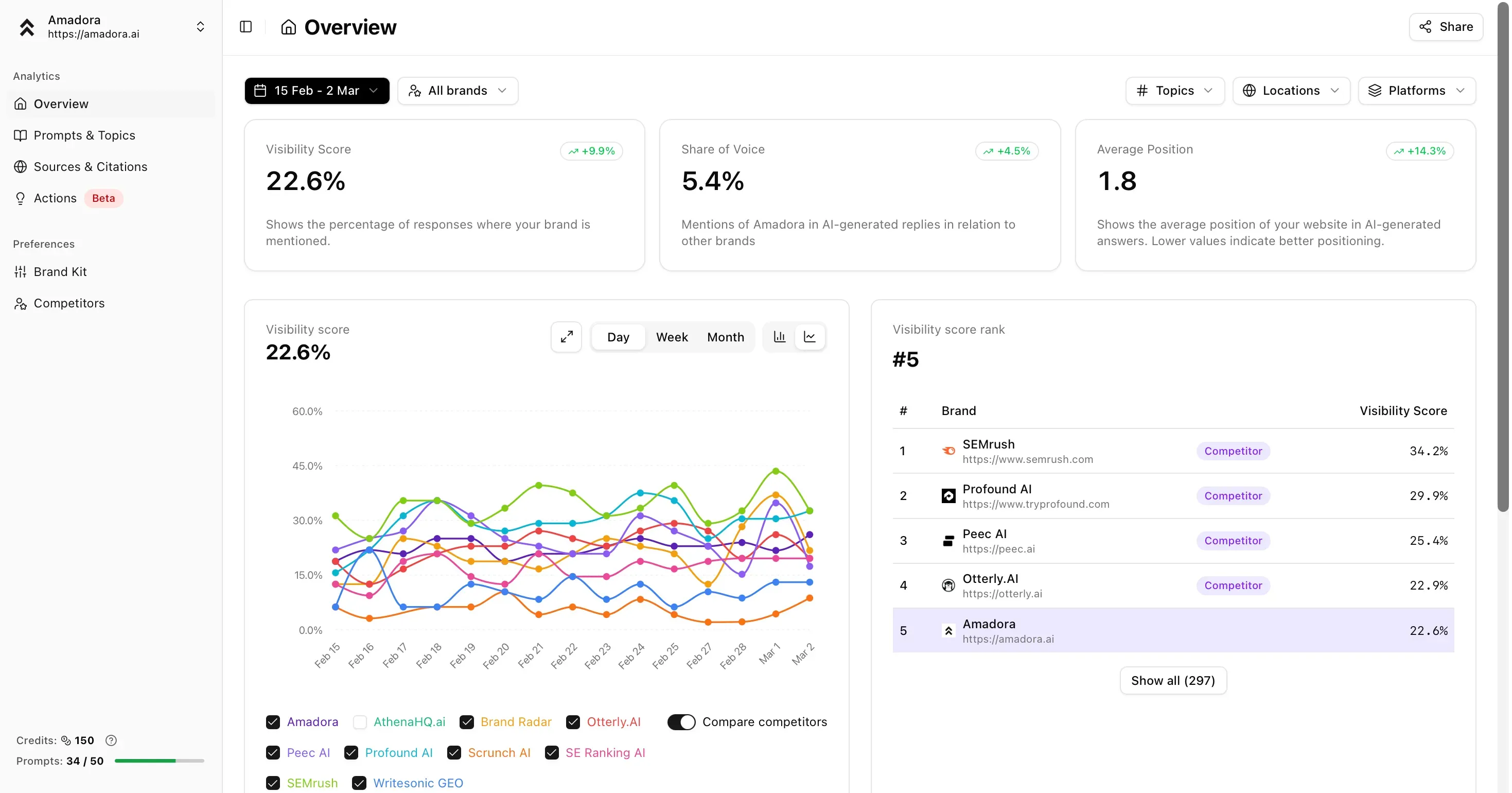Navigate to Brand Kit preferences
Screen dimensions: 1512x793
point(111,272)
